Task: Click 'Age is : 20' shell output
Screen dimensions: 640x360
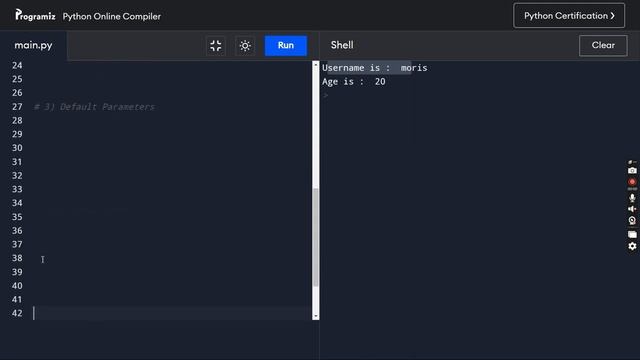Action: [x=353, y=82]
